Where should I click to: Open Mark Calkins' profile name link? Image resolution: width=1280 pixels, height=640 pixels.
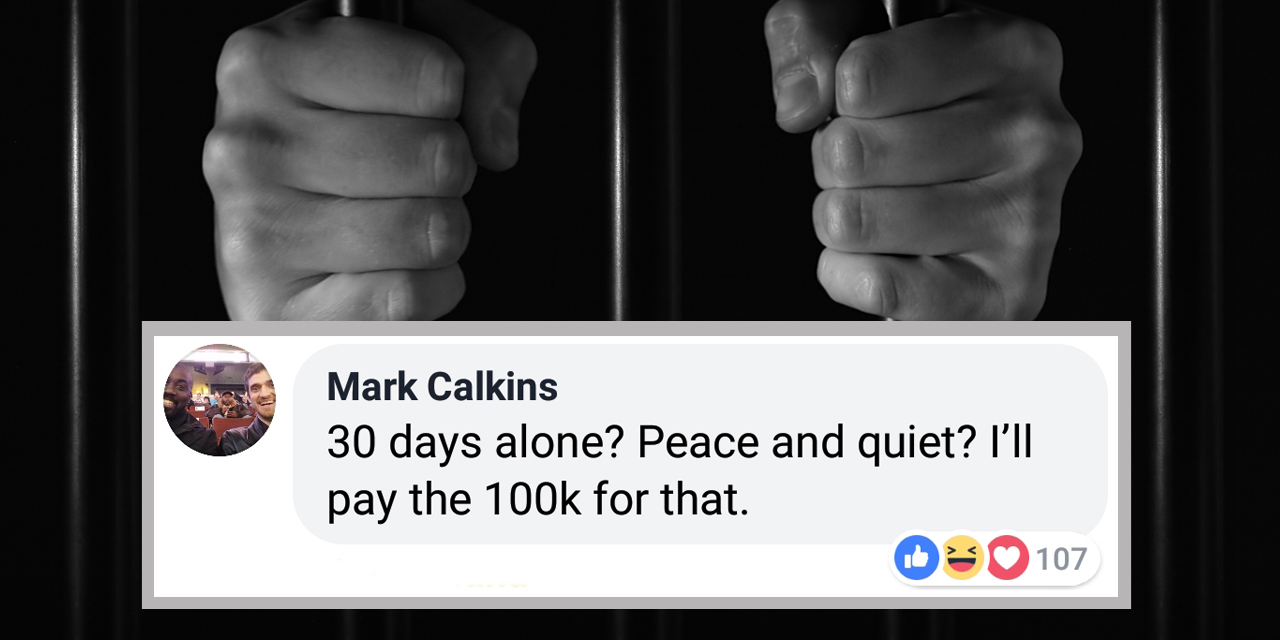442,386
